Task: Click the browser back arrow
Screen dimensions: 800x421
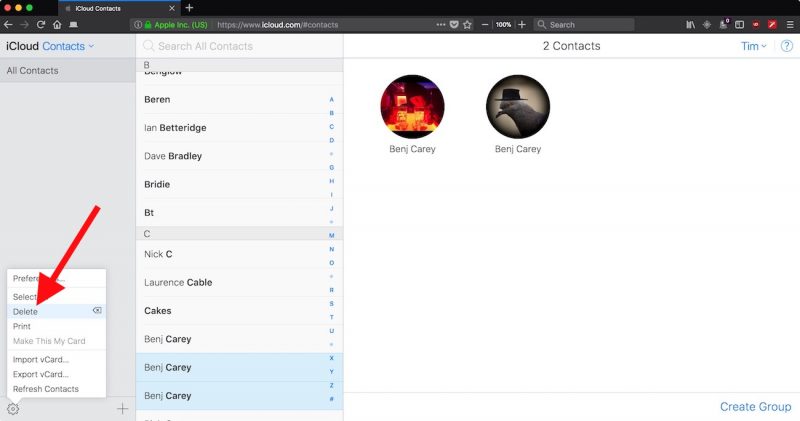Action: click(9, 24)
